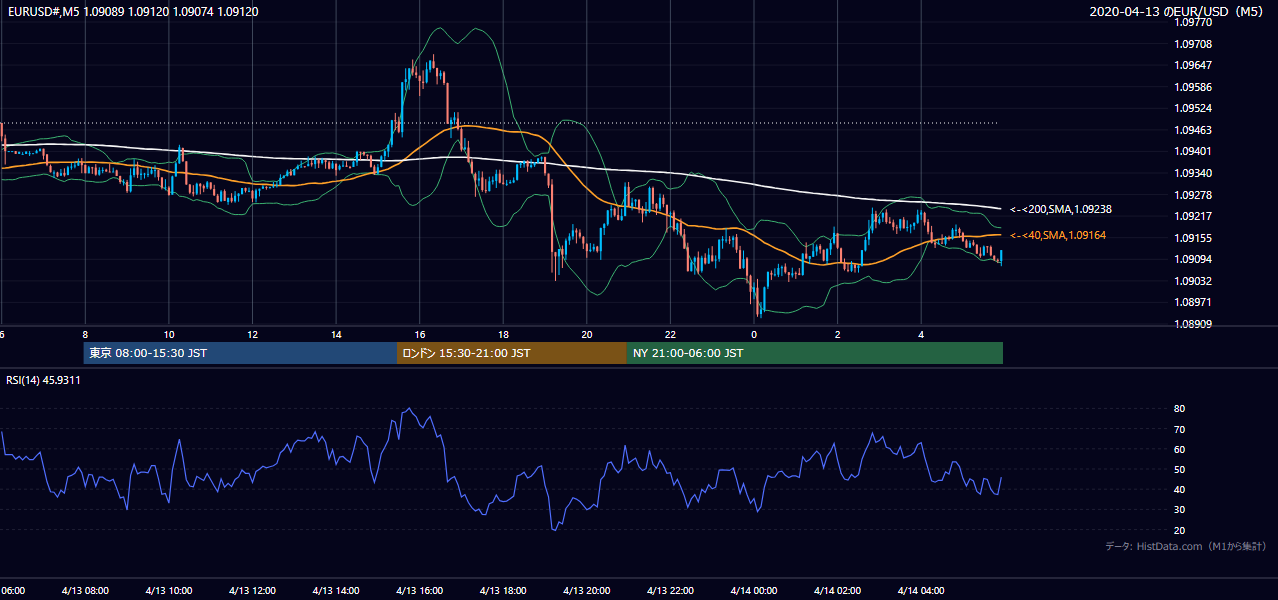Click price axis value 1.09401
The image size is (1278, 600).
click(x=1194, y=151)
